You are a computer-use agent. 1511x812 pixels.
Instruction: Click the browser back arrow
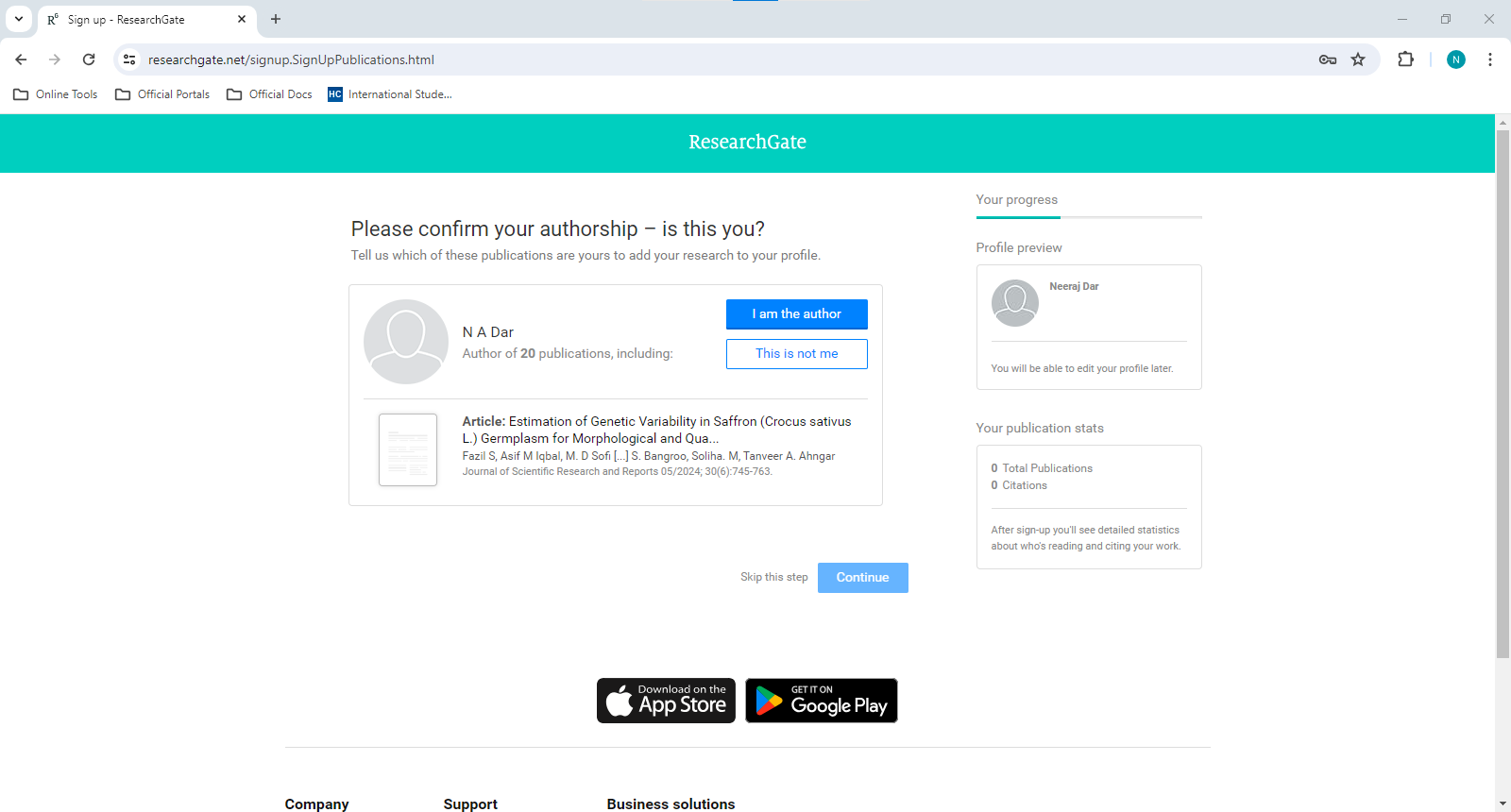tap(21, 59)
